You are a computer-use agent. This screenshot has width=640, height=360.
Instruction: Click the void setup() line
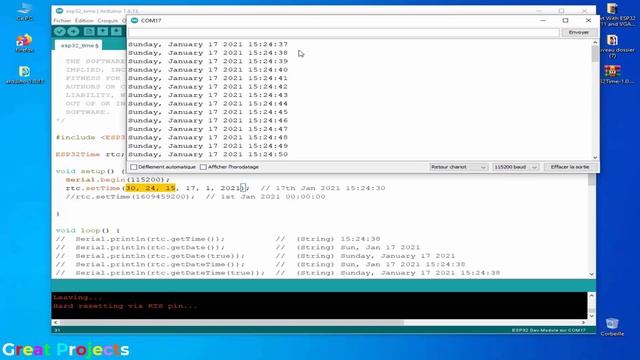[91, 171]
